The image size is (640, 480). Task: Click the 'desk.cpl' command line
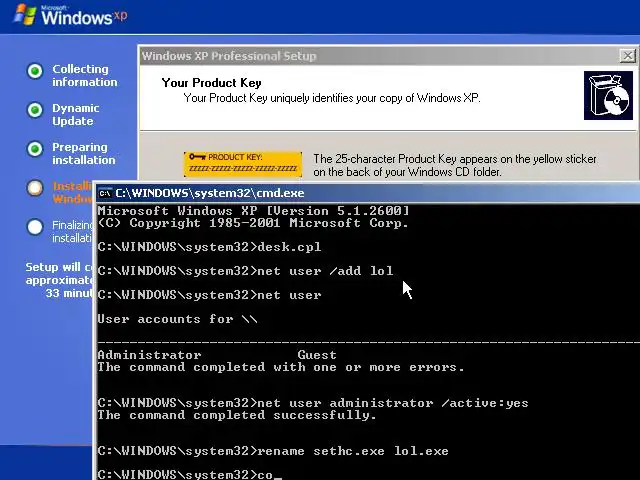coord(209,247)
